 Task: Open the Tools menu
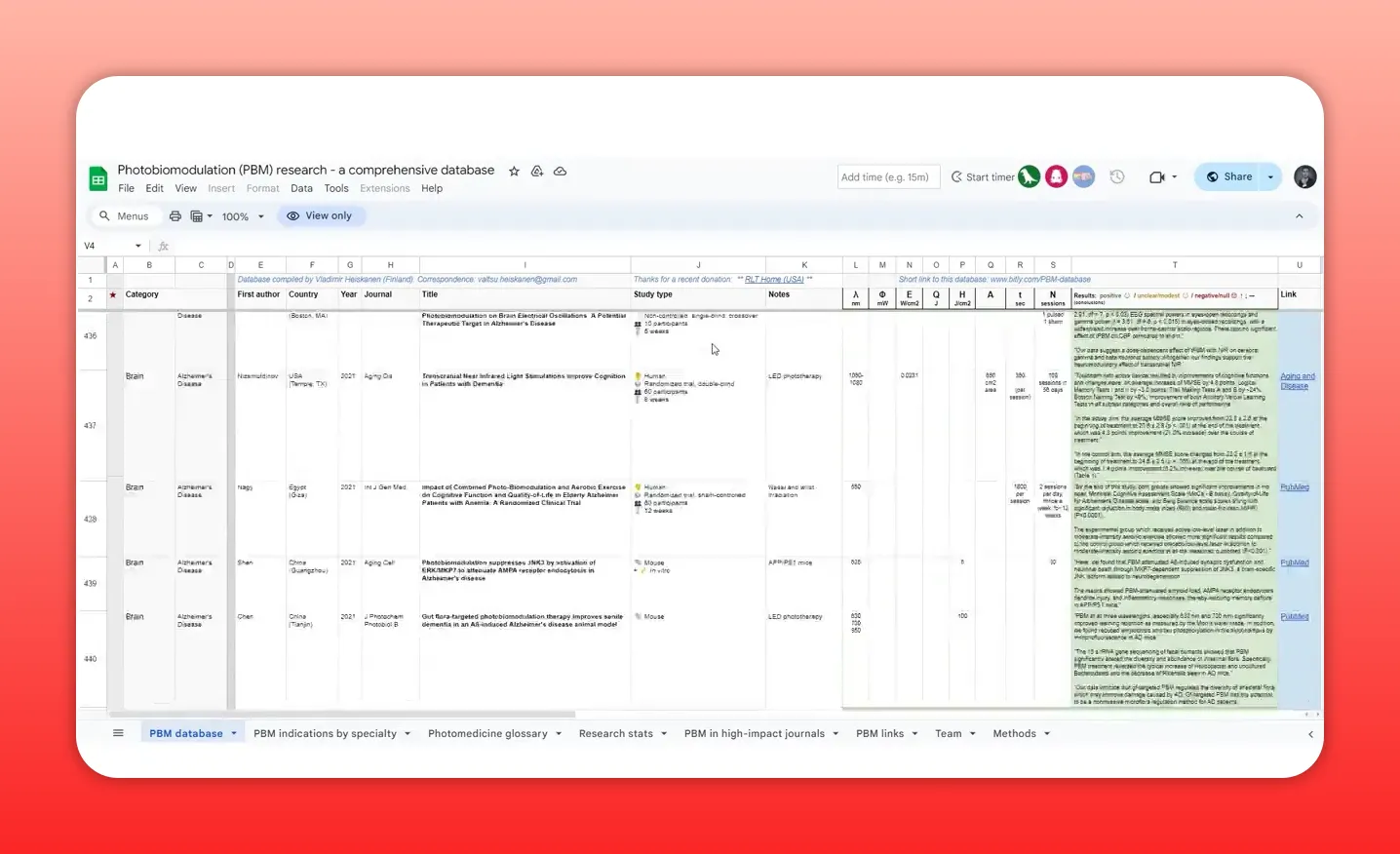(336, 188)
